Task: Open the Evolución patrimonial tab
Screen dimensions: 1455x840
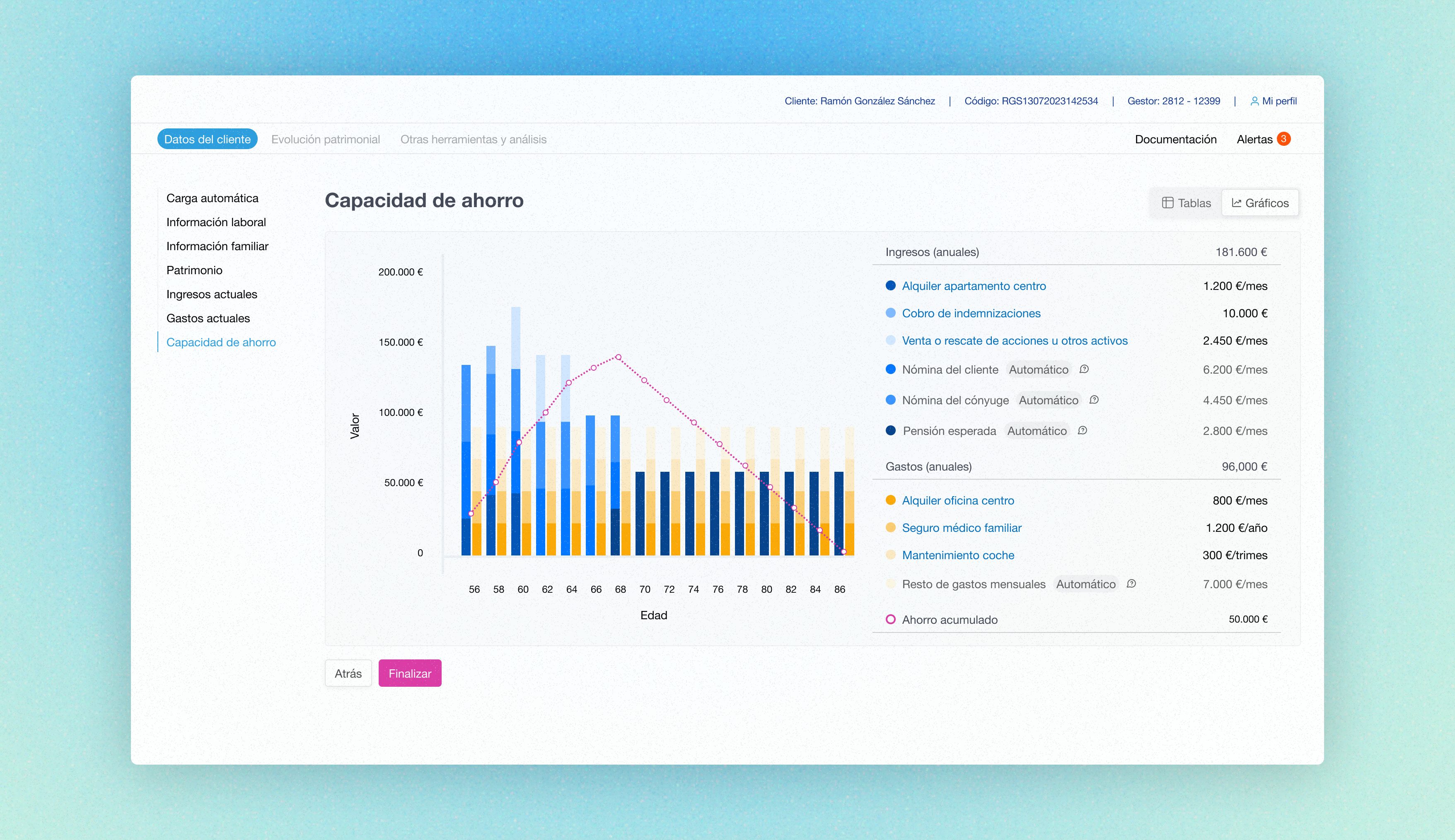Action: click(325, 139)
